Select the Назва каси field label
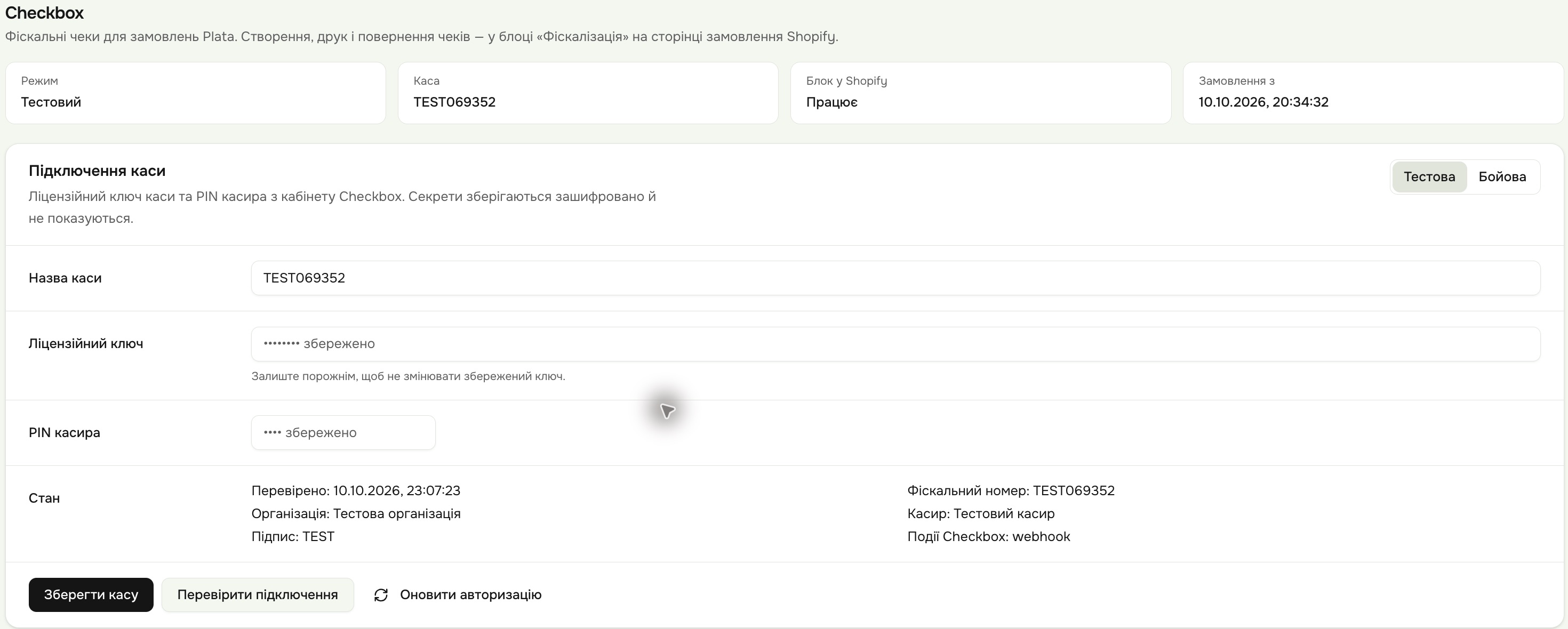Image resolution: width=1568 pixels, height=629 pixels. [65, 278]
